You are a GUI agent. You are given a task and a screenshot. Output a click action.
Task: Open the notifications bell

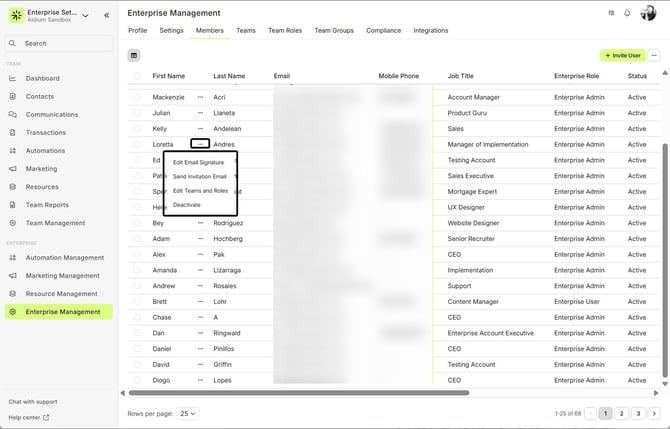tap(627, 13)
